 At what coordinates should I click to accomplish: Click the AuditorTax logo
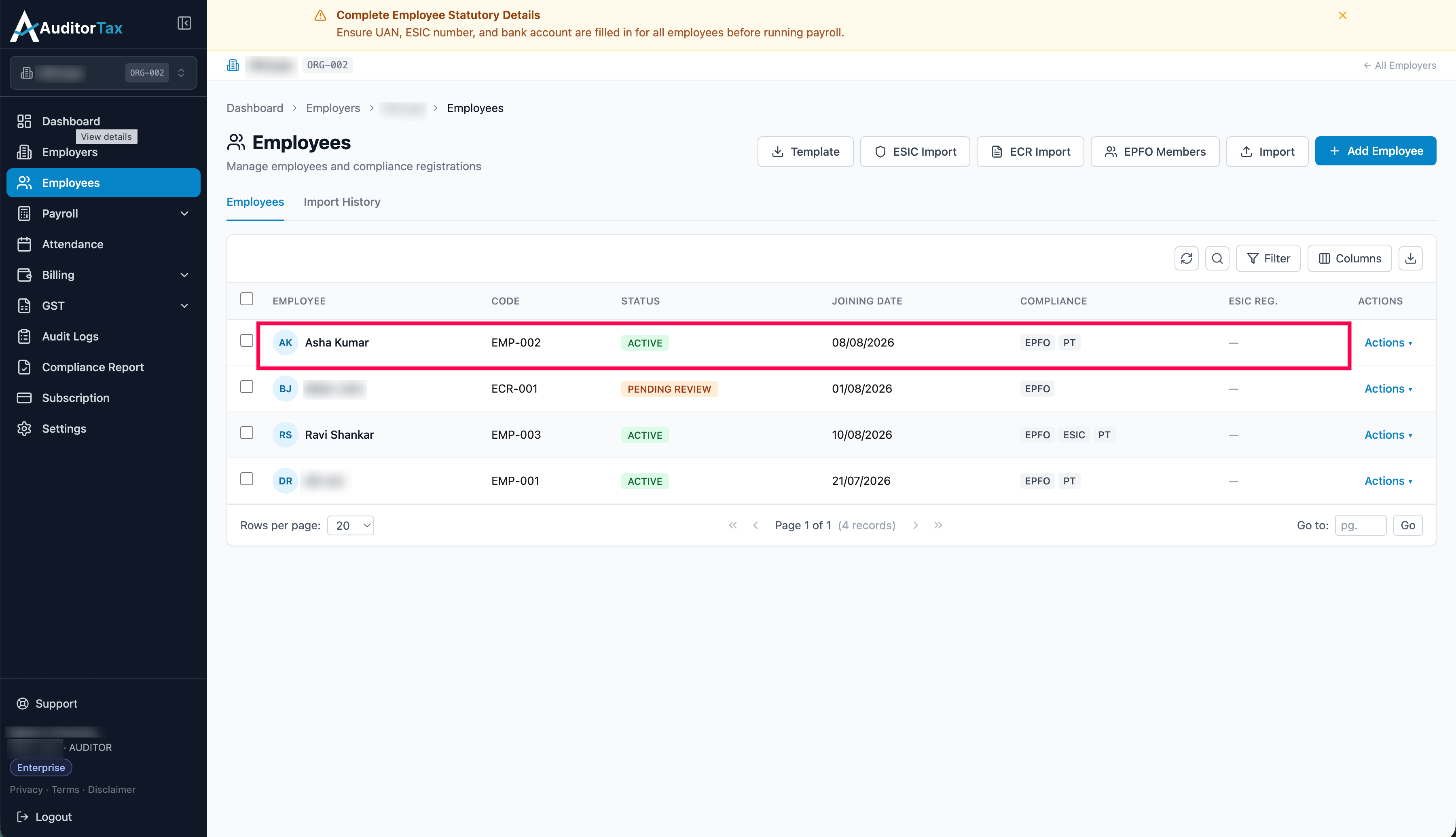[67, 26]
